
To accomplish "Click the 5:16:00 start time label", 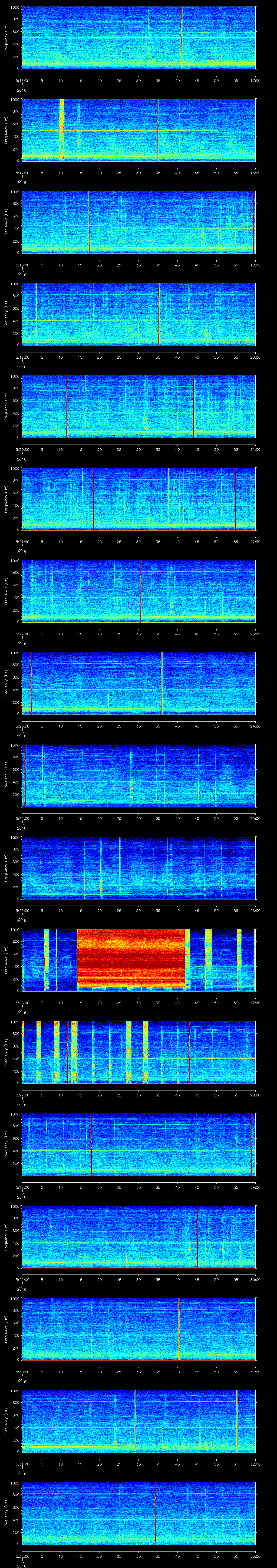I will (x=22, y=80).
